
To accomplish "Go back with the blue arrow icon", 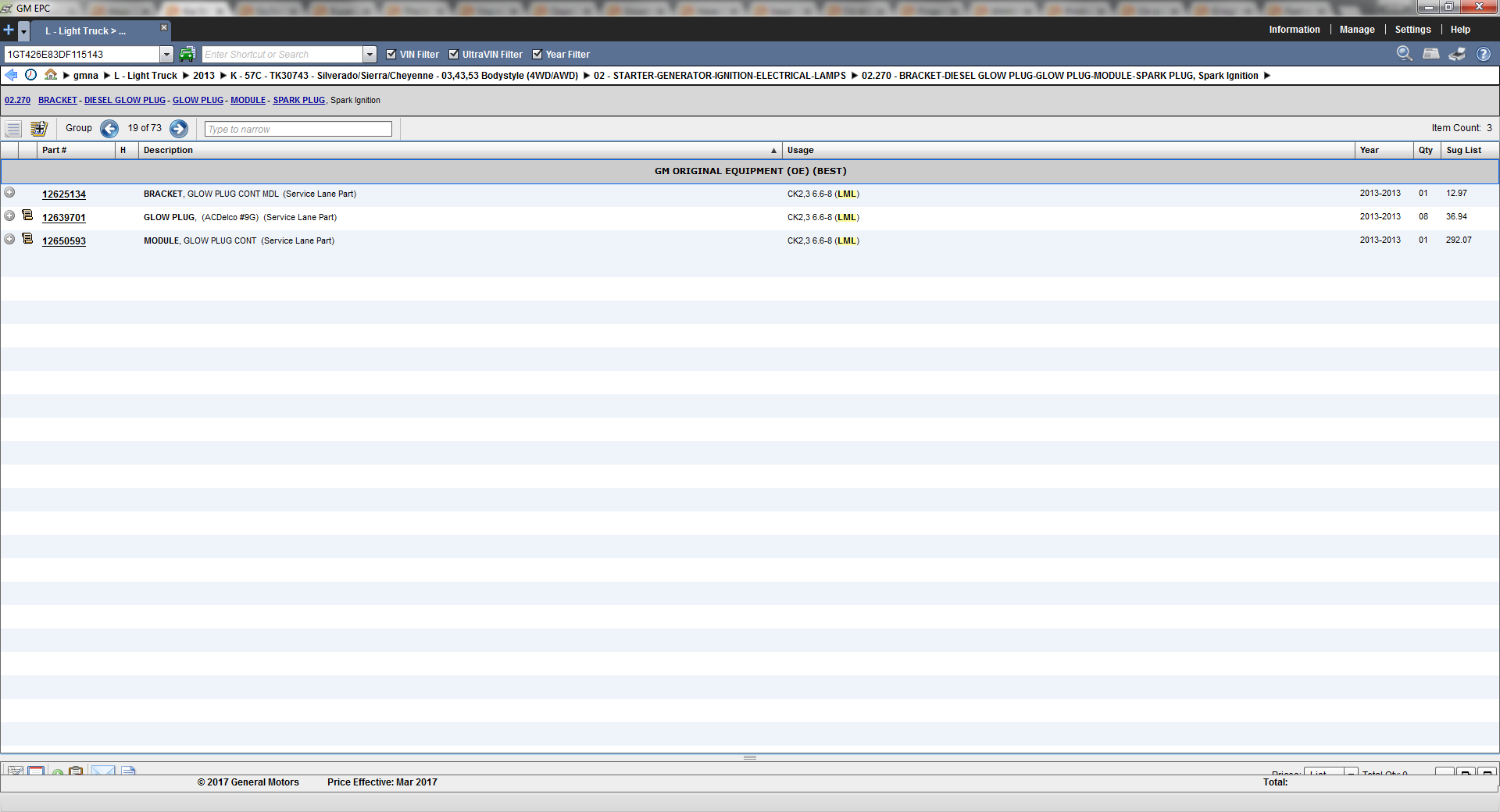I will coord(11,75).
